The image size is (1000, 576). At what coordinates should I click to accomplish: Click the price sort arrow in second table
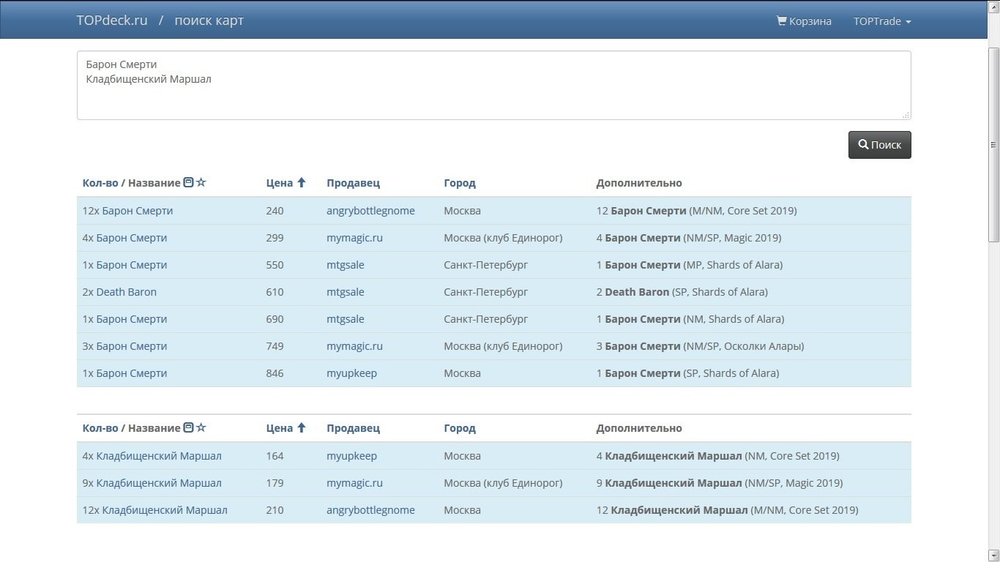301,428
